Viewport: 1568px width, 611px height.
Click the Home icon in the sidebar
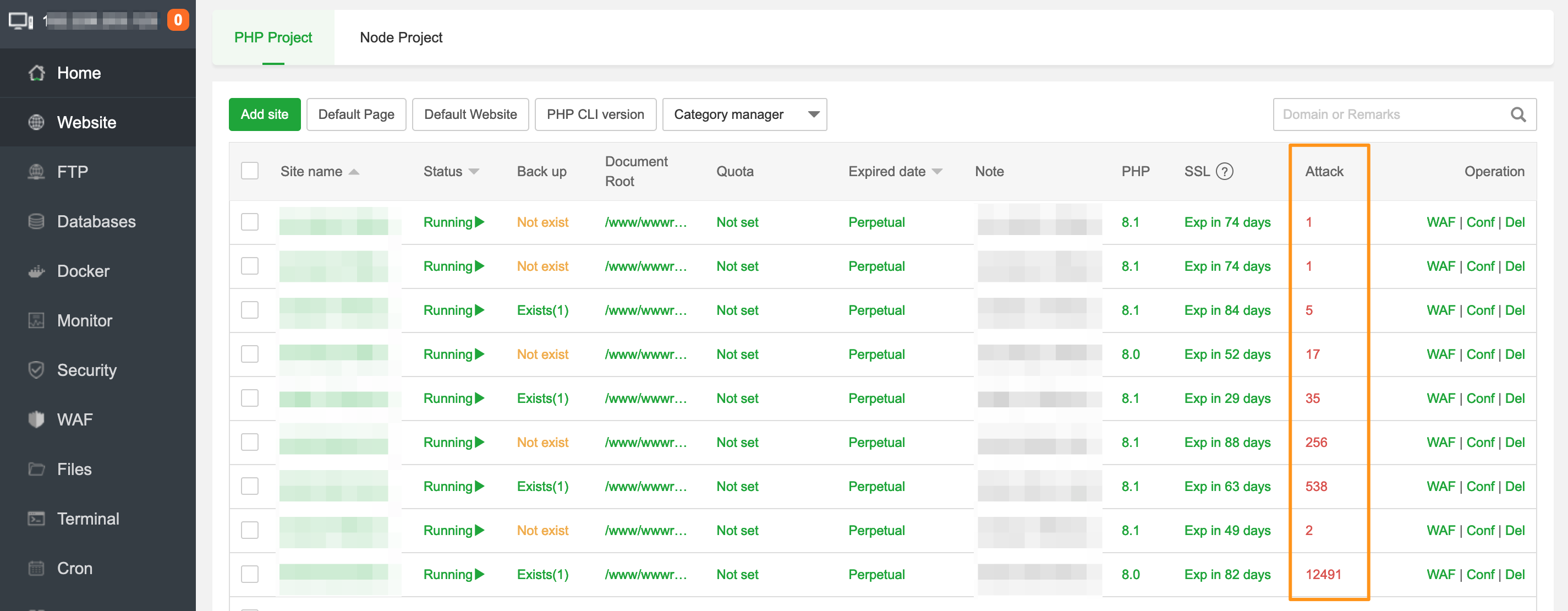(36, 73)
